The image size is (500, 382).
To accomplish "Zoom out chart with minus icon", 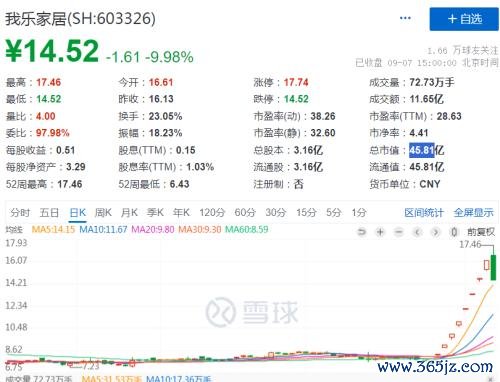I will coord(399,232).
